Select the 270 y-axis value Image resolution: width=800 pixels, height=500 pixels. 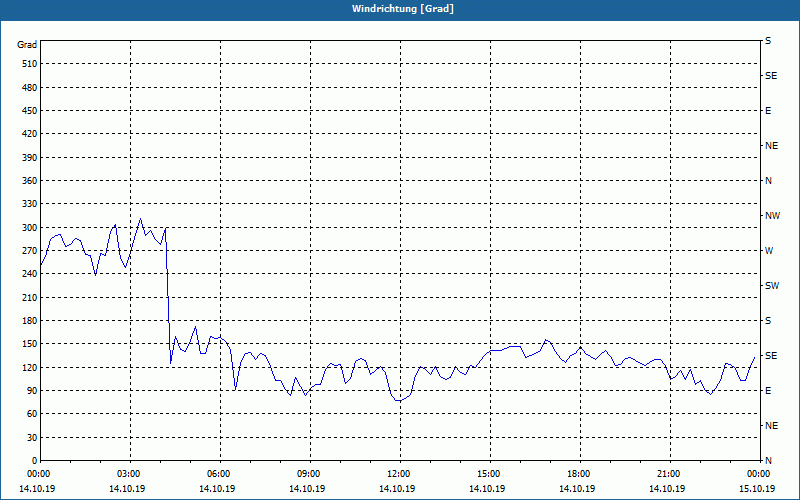[30, 251]
